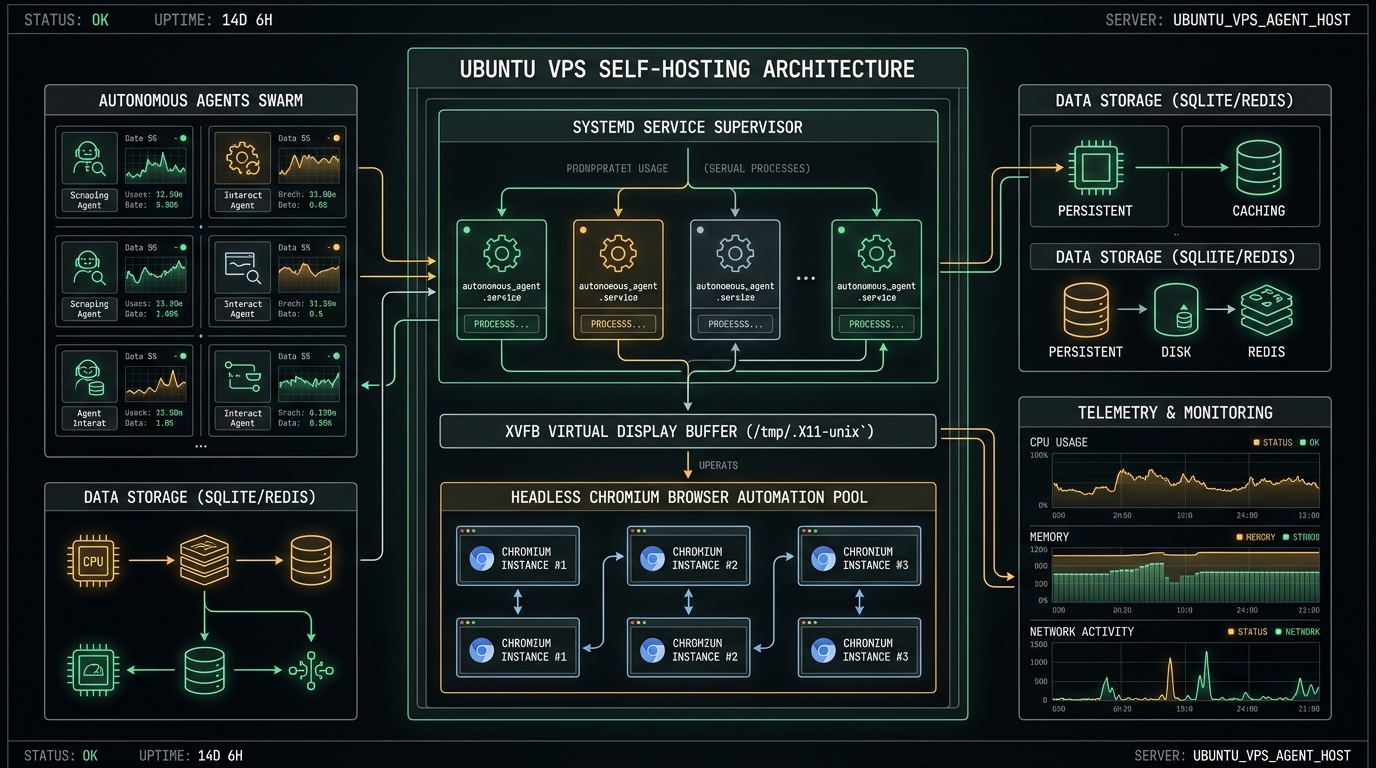This screenshot has height=768, width=1376.
Task: Click the orange PROCESS button
Action: click(618, 324)
